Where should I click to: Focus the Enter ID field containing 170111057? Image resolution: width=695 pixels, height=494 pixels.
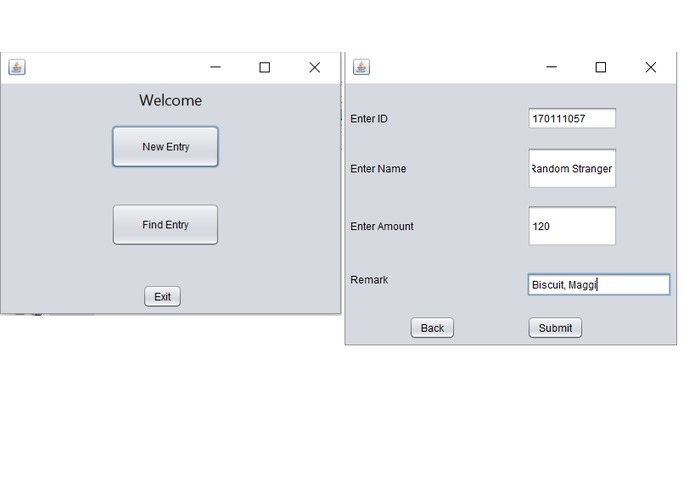click(x=572, y=118)
